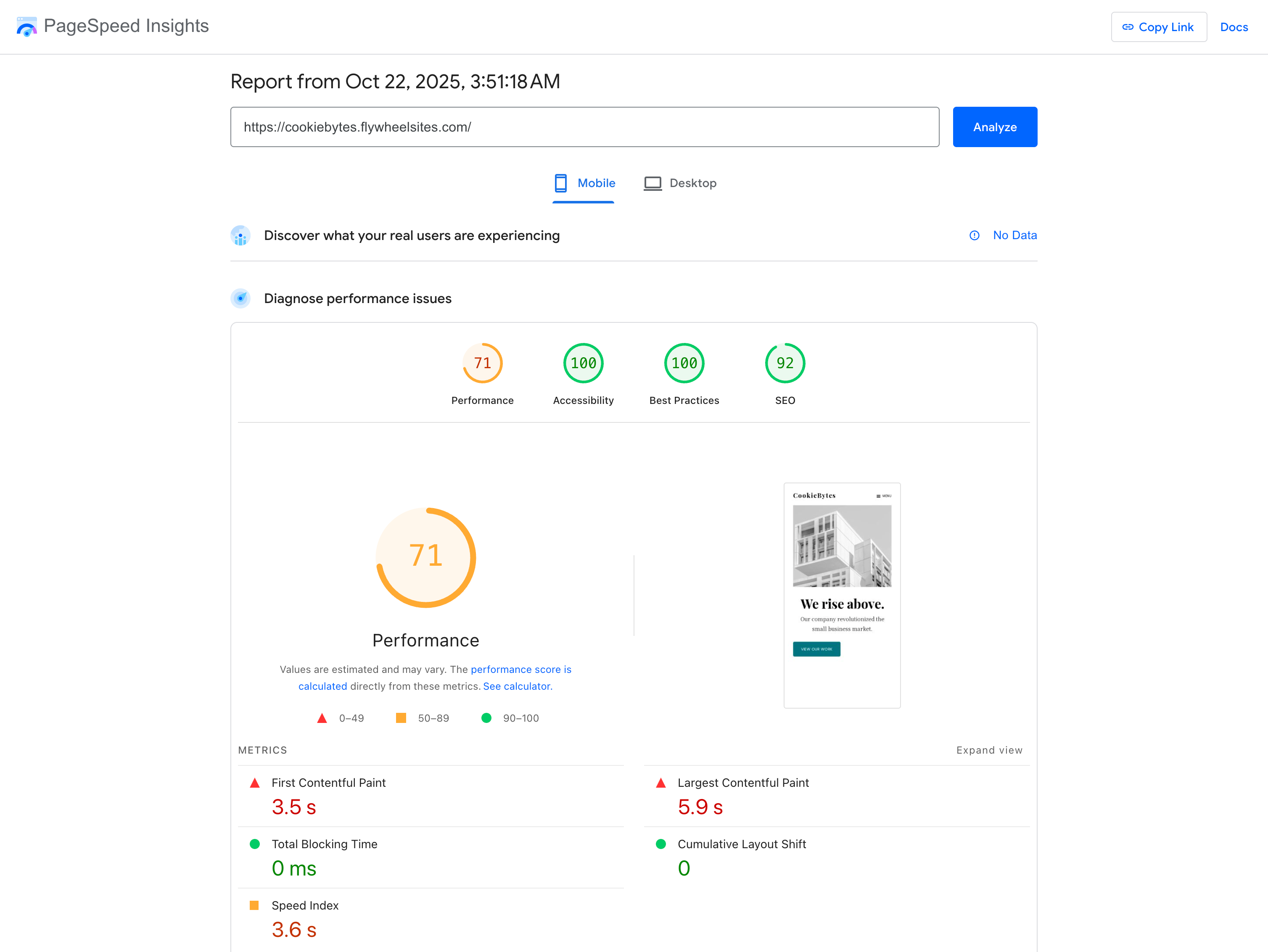Open the Docs menu item
The image size is (1268, 952).
click(x=1234, y=26)
